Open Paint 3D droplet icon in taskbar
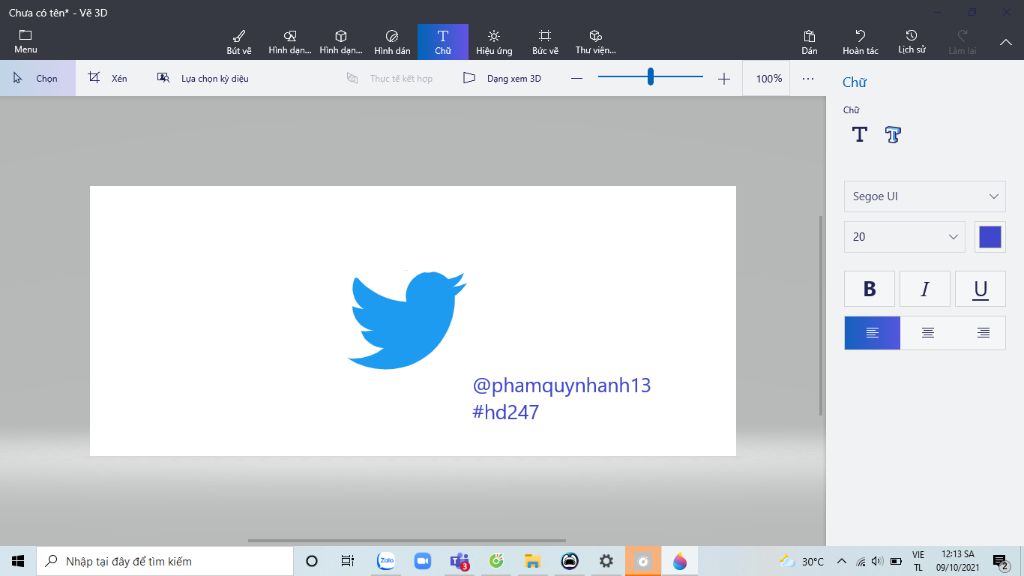 click(680, 561)
